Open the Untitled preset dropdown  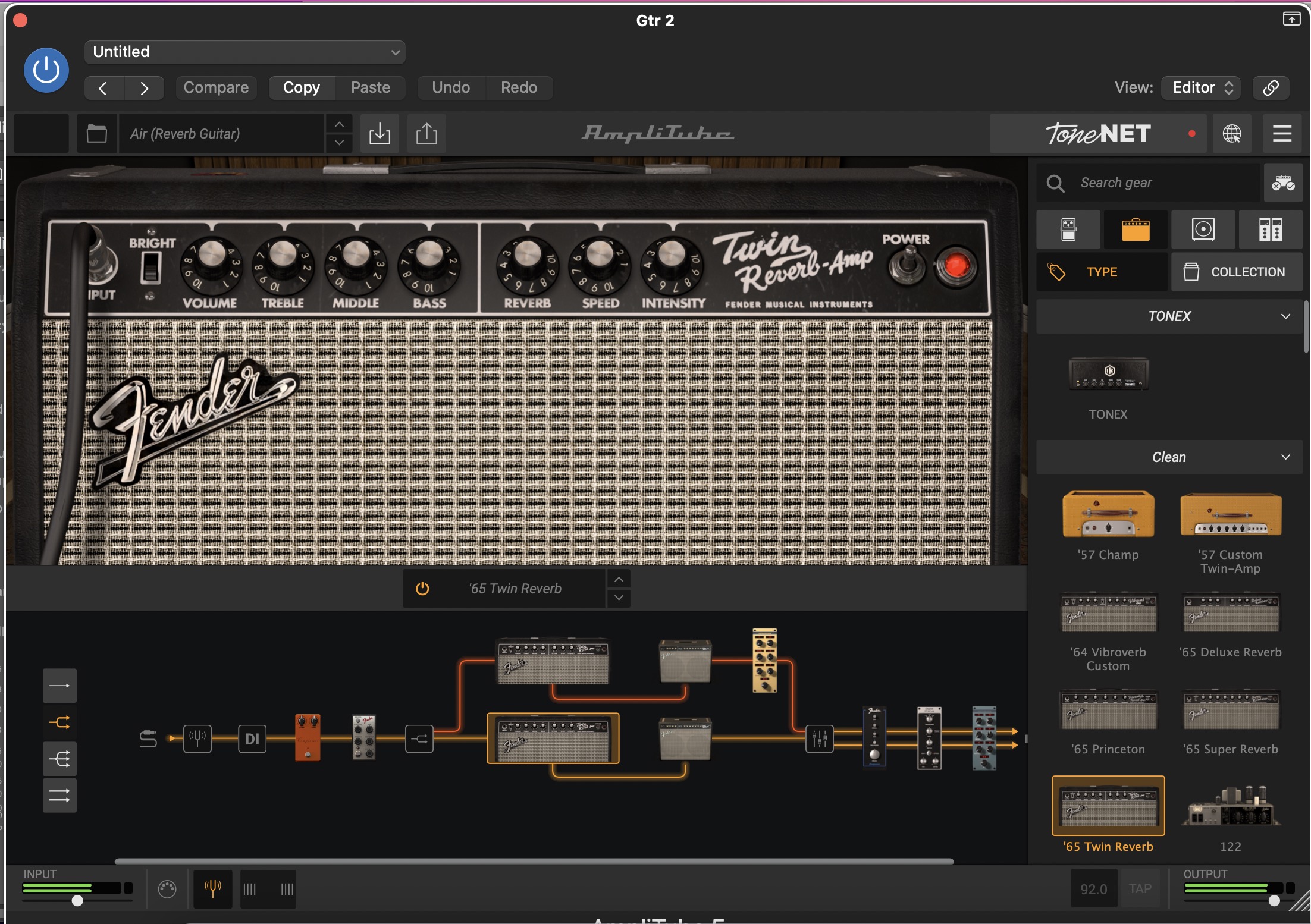245,52
